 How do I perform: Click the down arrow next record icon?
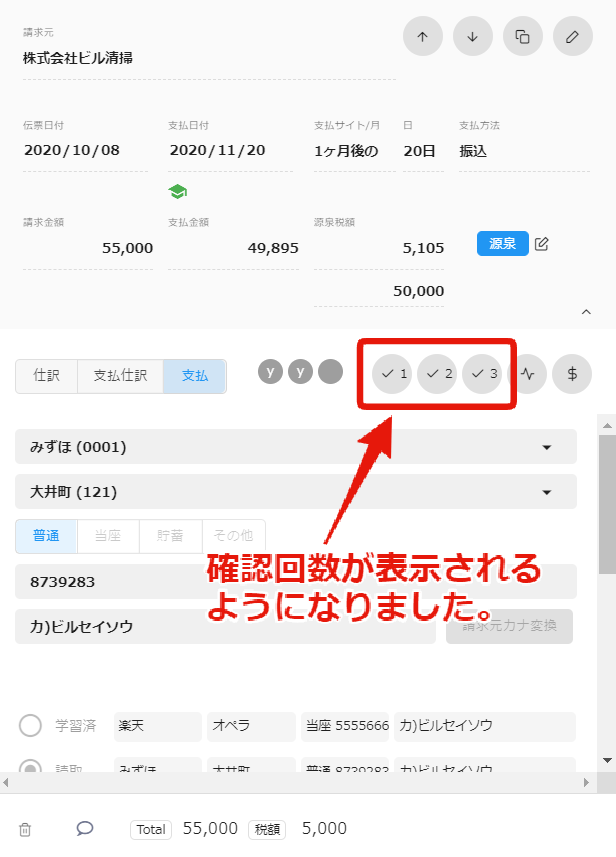[473, 36]
